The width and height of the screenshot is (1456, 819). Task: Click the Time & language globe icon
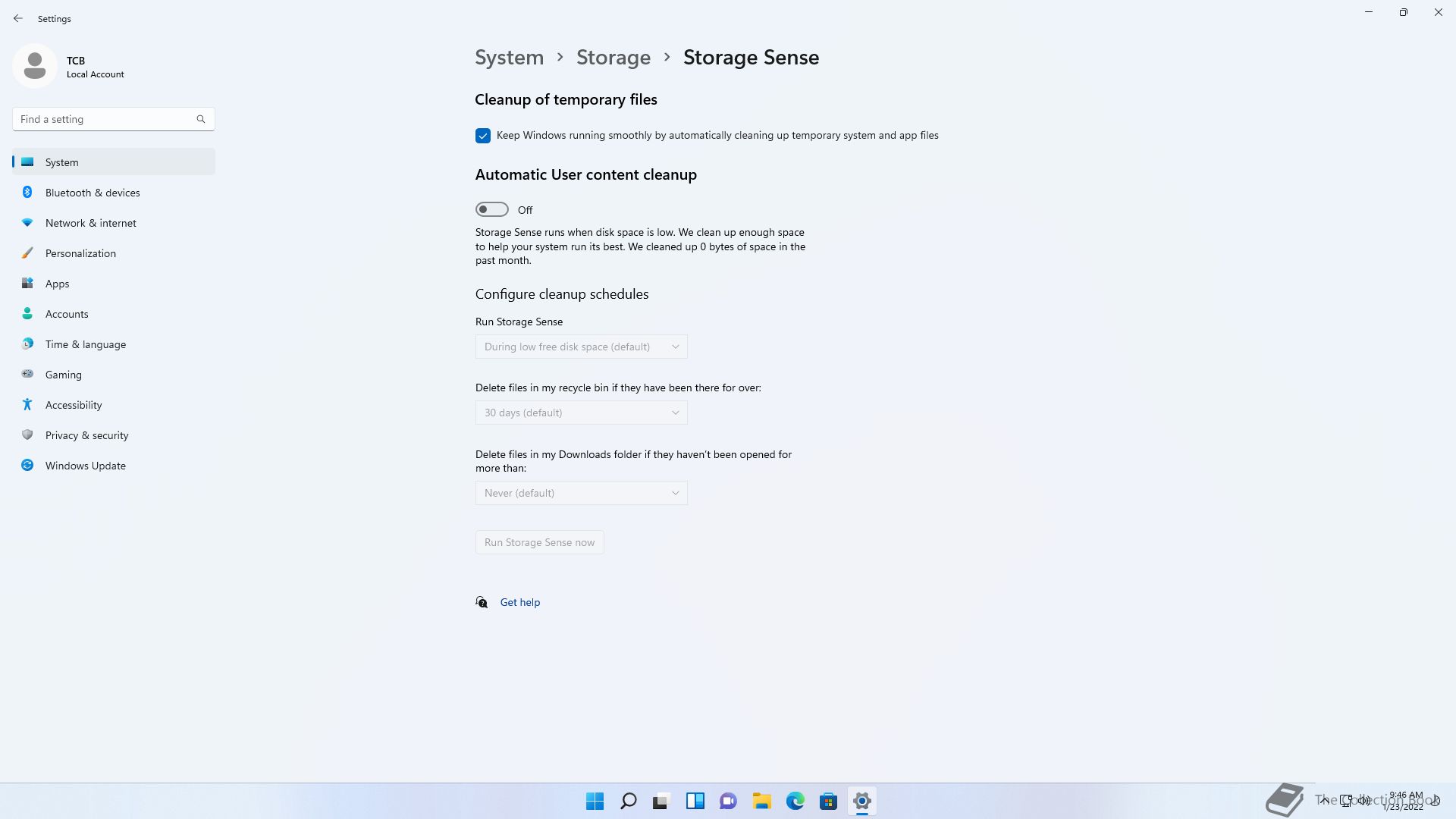[x=27, y=344]
